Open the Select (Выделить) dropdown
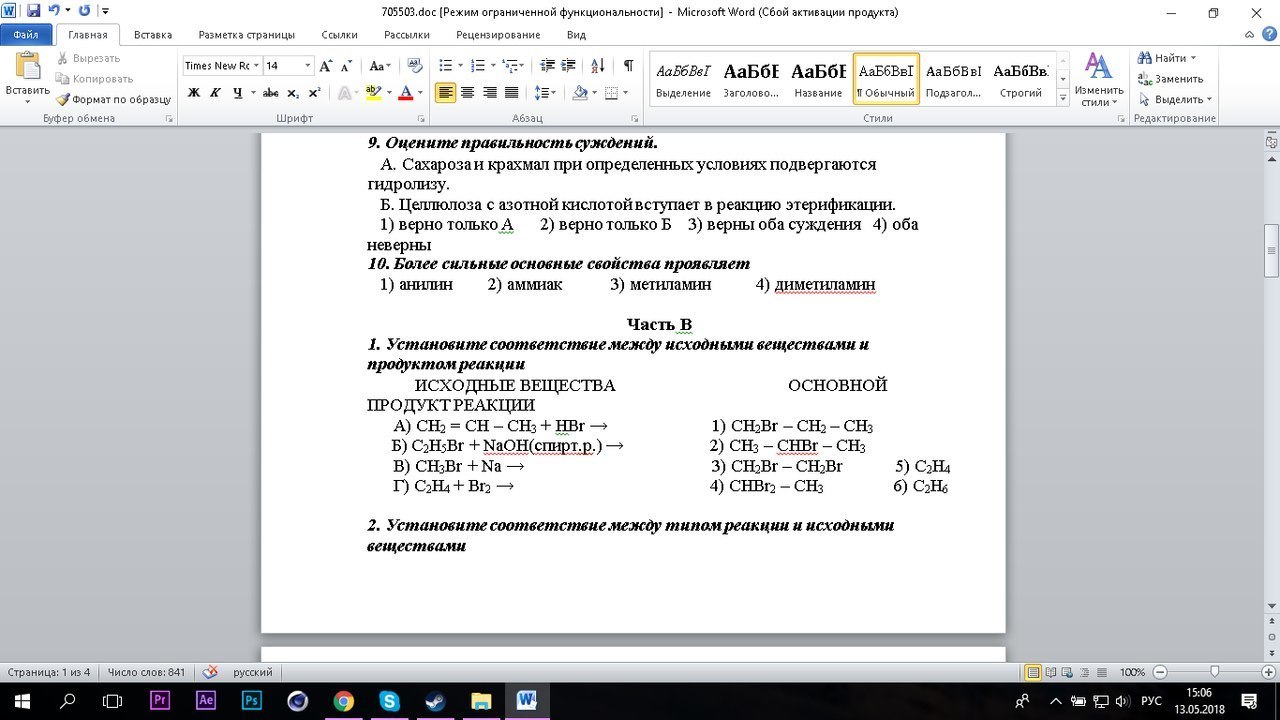 1175,99
